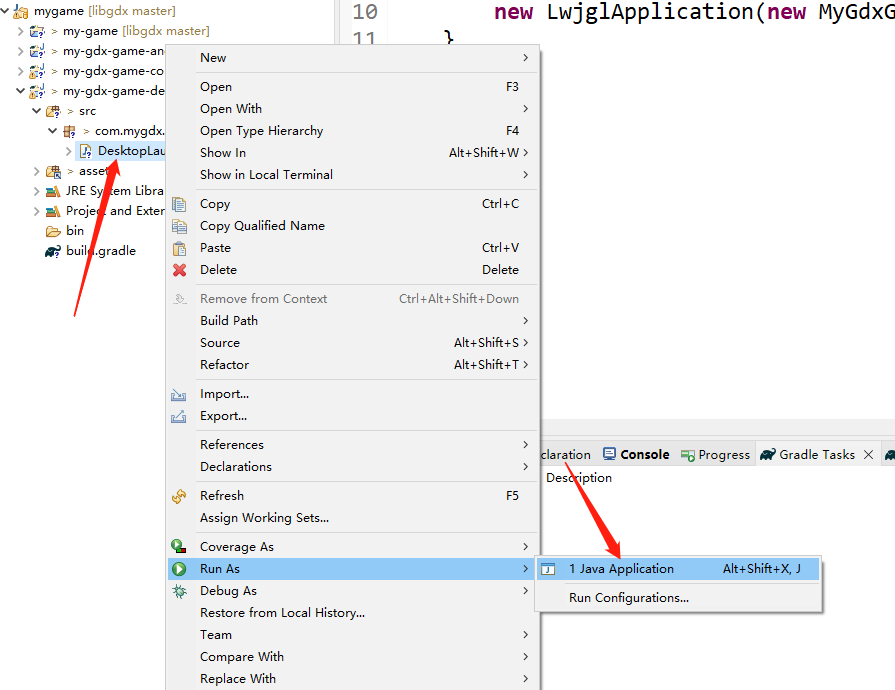Collapse the my-gdx-game-de project node
The image size is (895, 690).
pos(21,91)
